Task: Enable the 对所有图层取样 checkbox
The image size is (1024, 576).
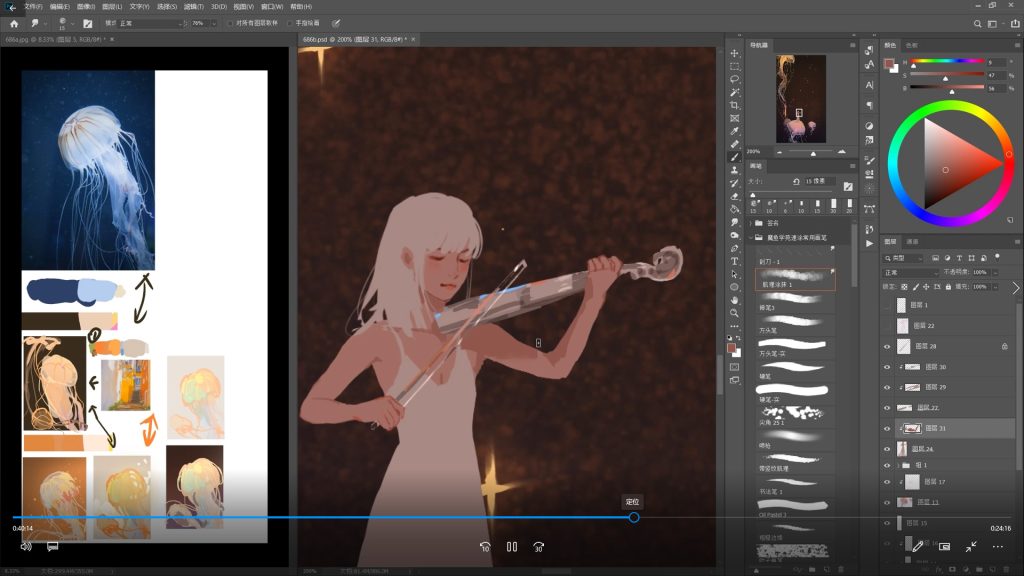Action: pos(230,23)
